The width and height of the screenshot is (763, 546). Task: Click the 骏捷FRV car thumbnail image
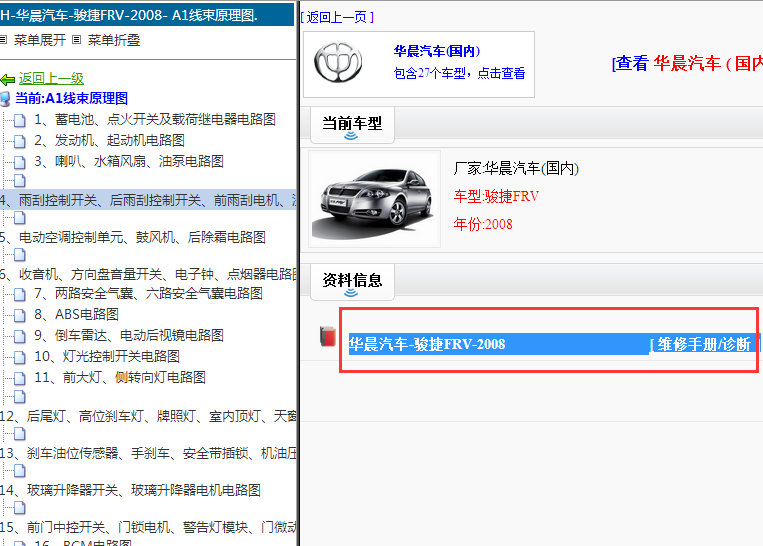(375, 199)
